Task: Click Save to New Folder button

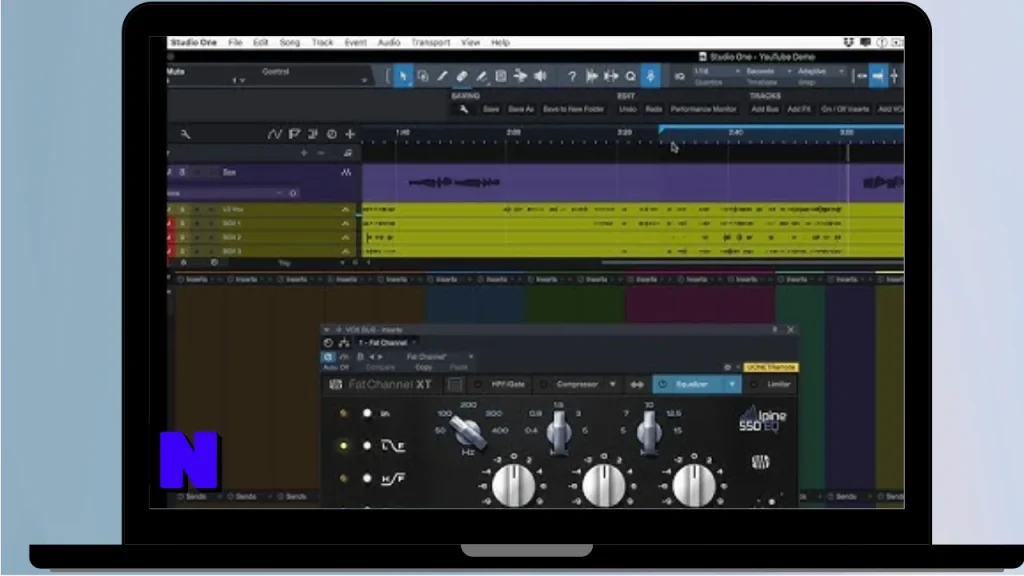Action: [573, 109]
